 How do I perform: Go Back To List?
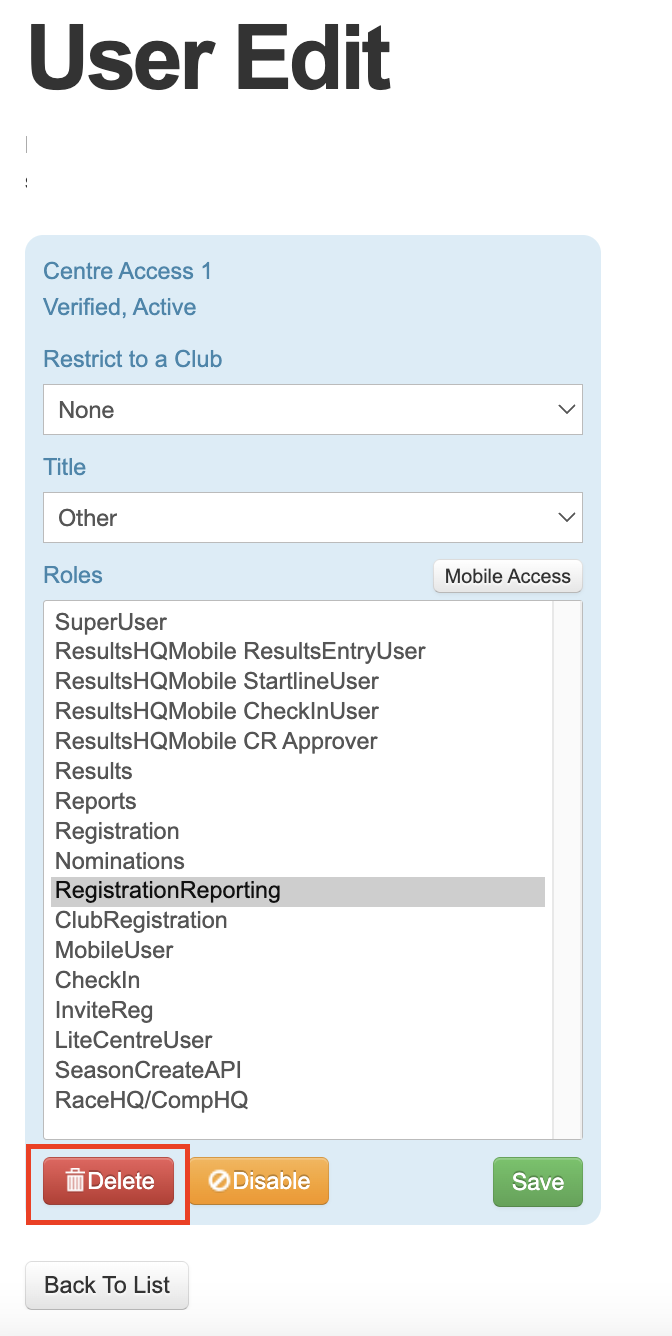107,1285
